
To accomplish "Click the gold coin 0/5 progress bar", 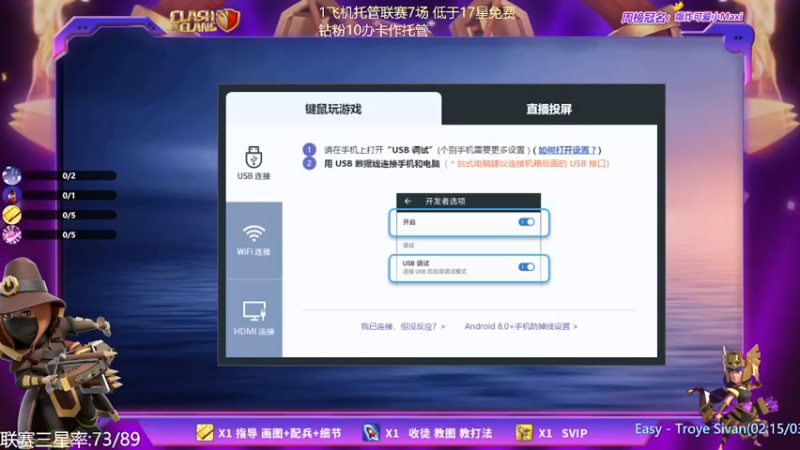I will coord(69,215).
